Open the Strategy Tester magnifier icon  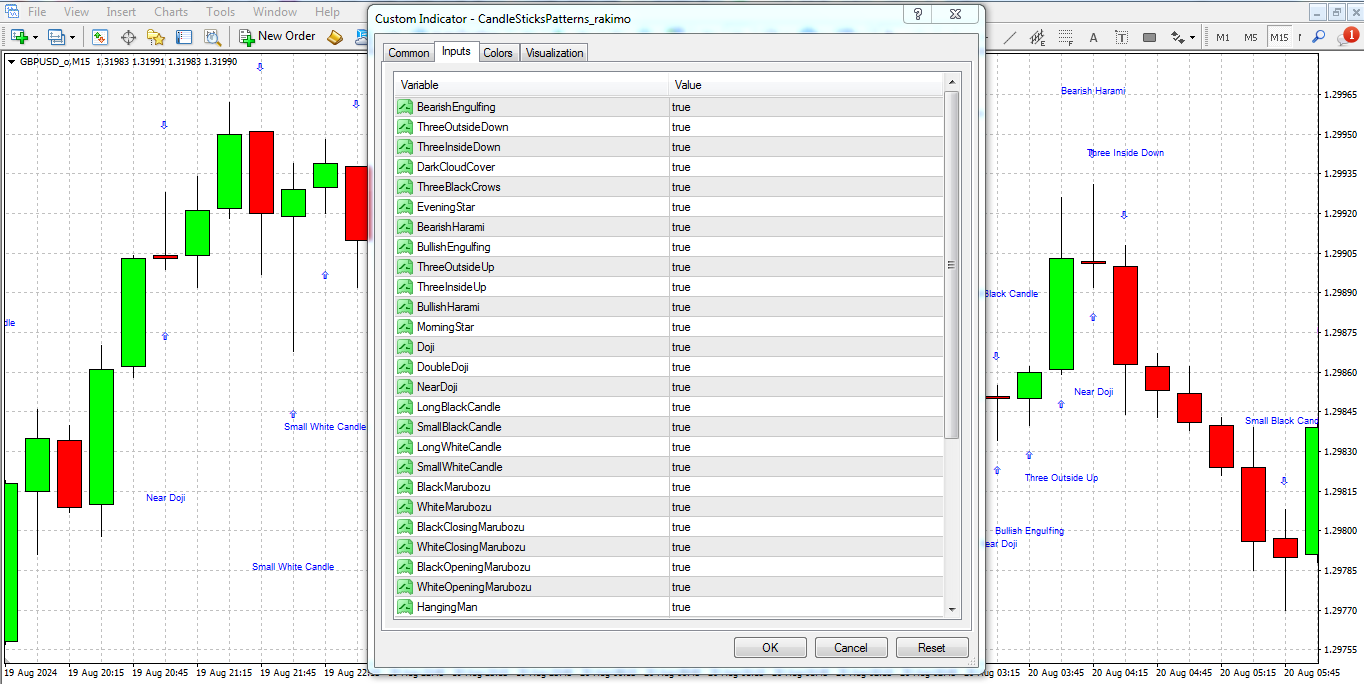pyautogui.click(x=212, y=37)
